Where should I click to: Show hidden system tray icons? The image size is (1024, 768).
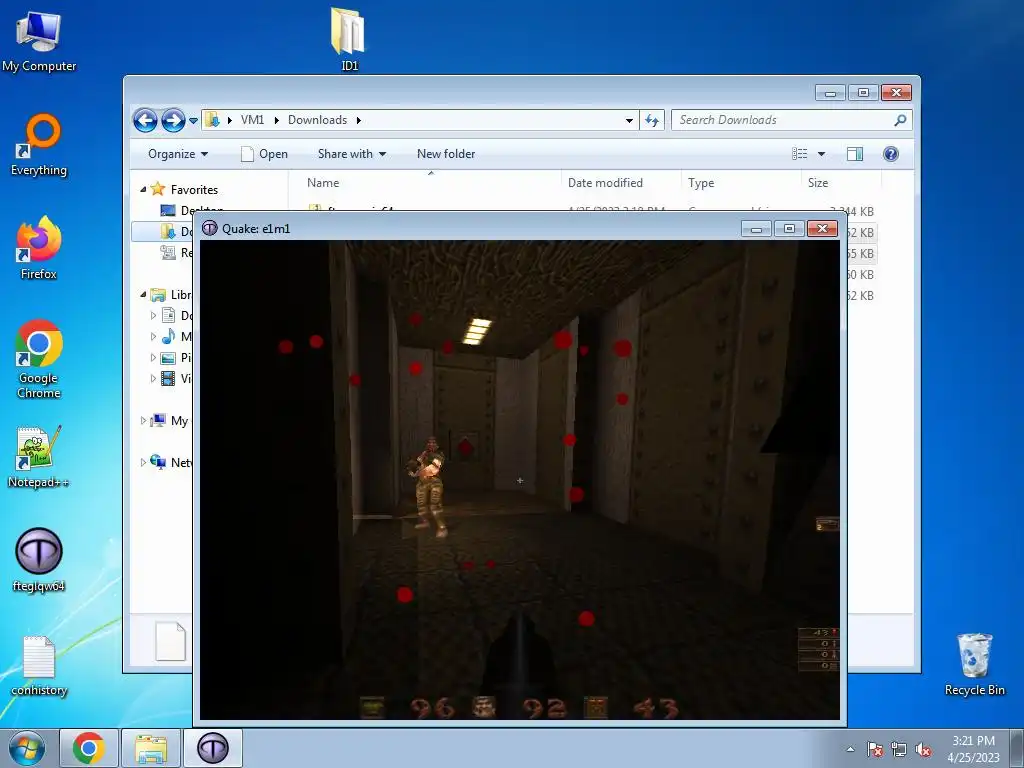850,749
